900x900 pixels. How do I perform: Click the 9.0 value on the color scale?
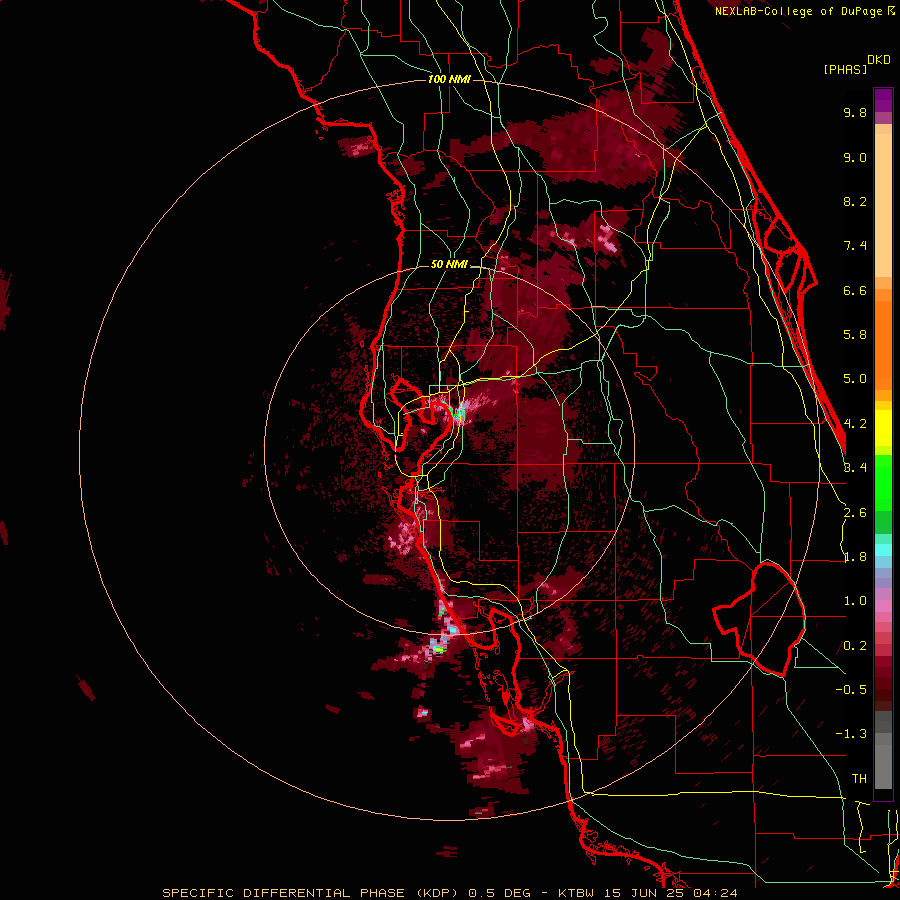pyautogui.click(x=855, y=157)
